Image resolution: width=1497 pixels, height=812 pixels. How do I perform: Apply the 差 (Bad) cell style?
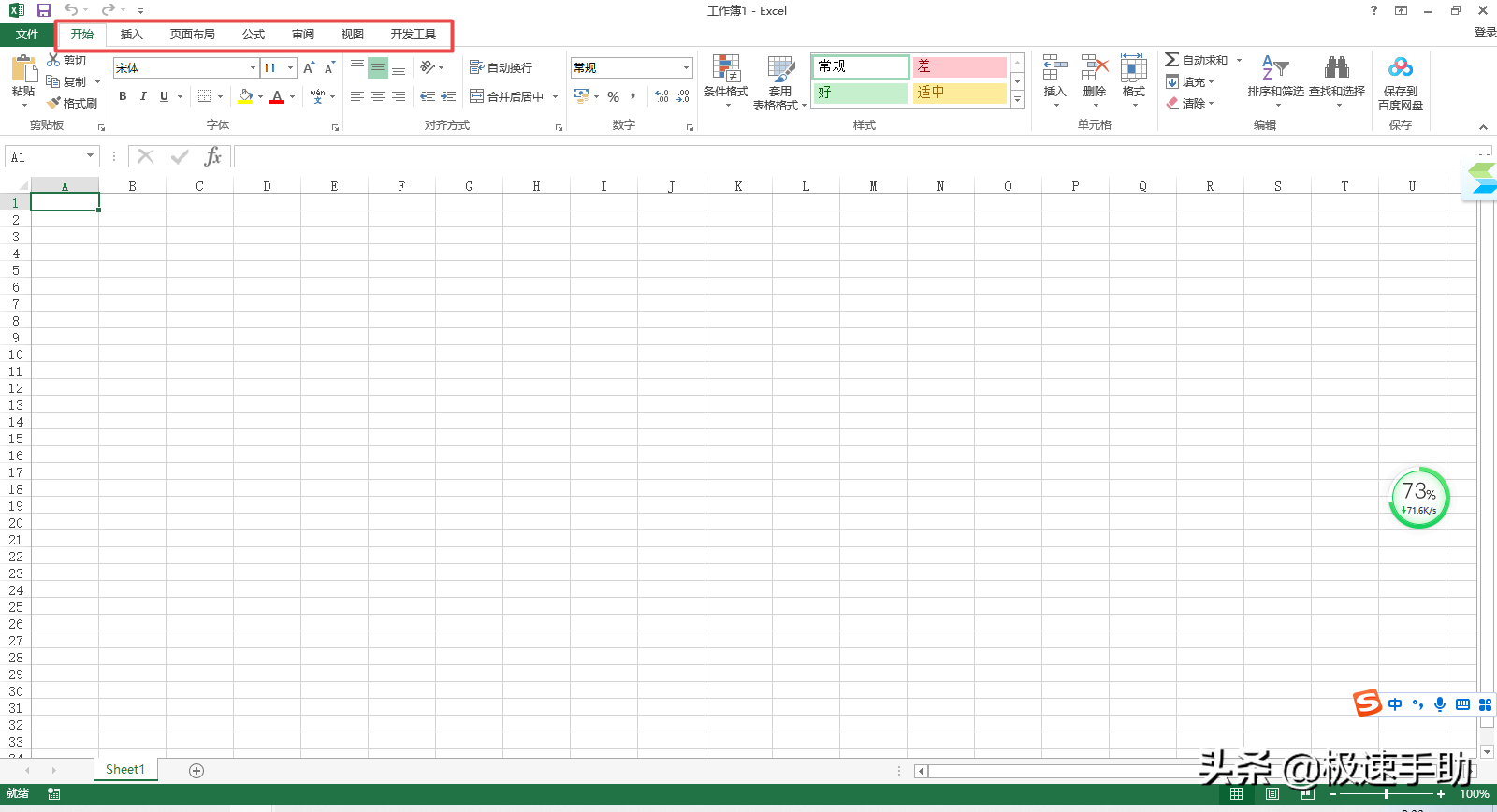click(x=960, y=66)
